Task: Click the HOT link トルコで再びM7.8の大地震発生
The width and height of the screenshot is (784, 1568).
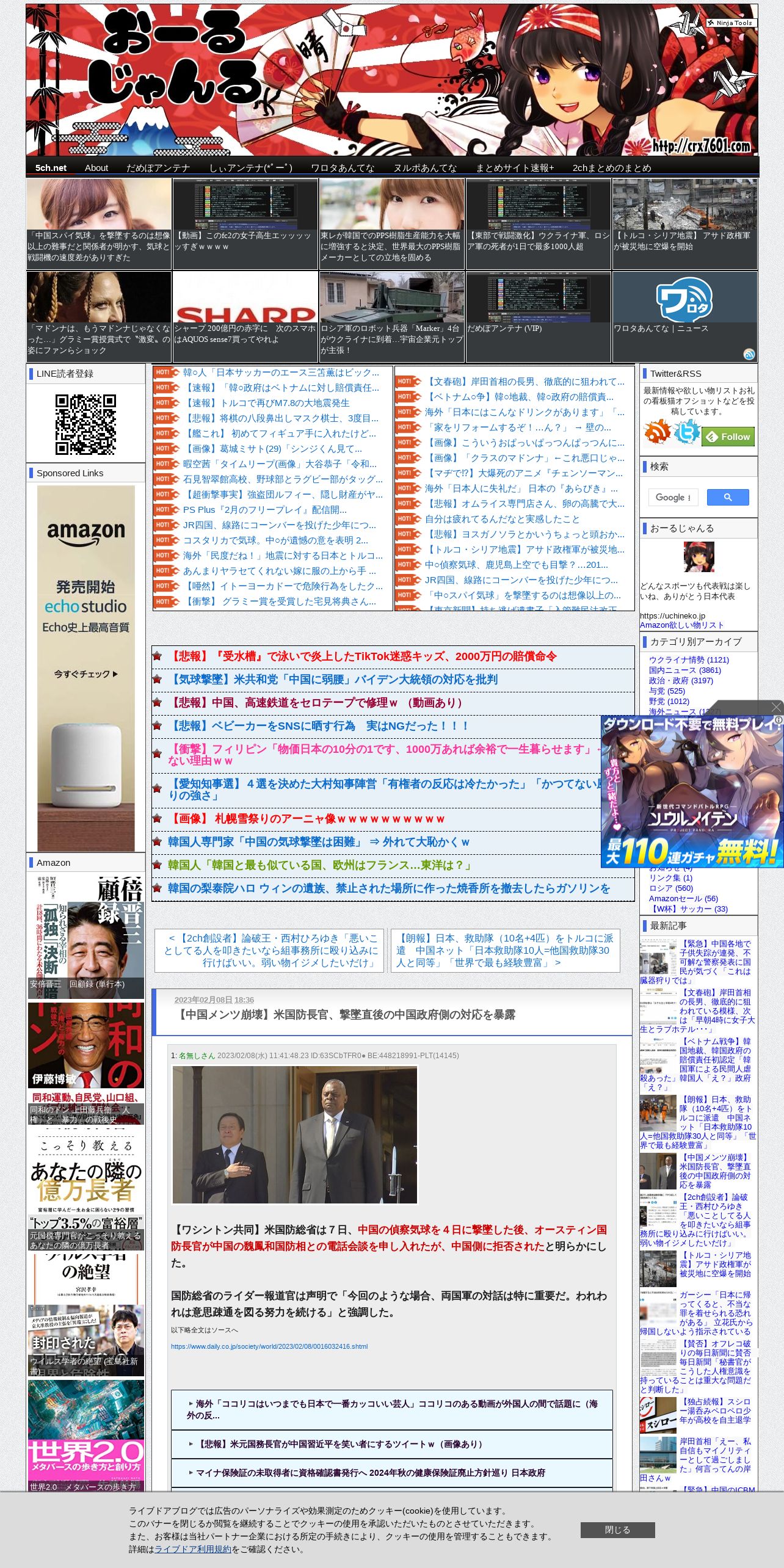Action: click(266, 403)
